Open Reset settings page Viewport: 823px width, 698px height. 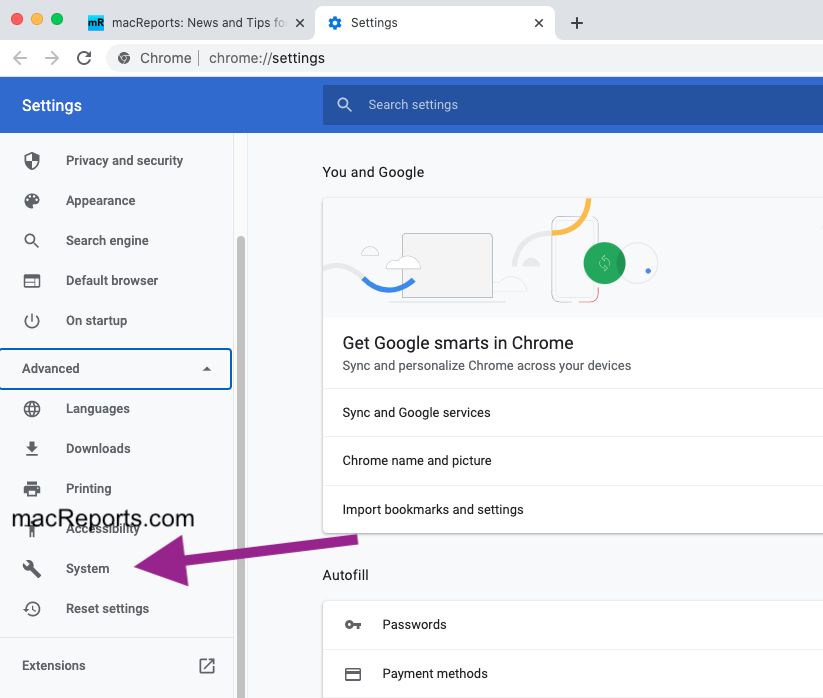(x=117, y=609)
